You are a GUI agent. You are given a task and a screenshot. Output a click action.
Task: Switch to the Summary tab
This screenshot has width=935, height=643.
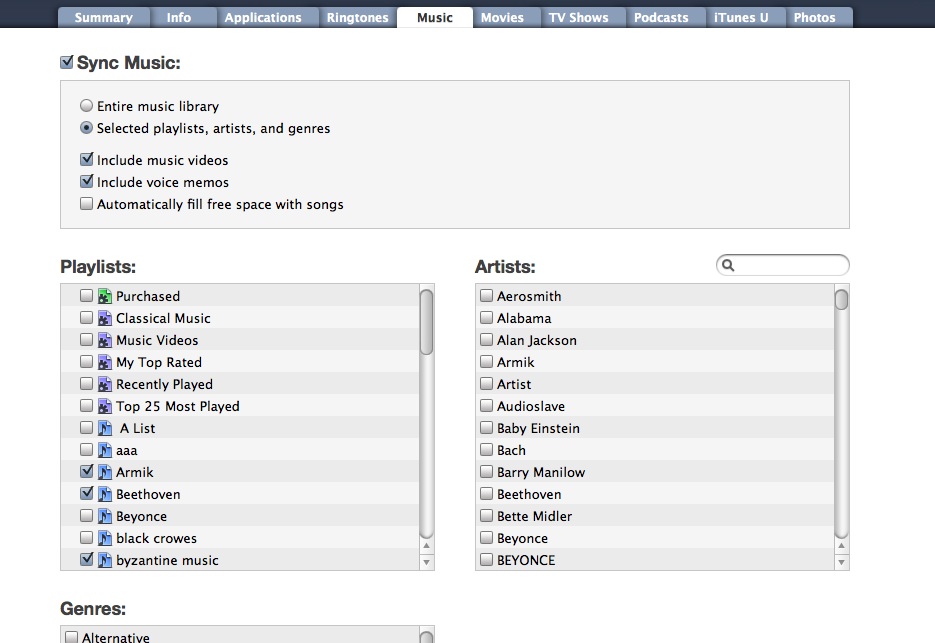click(x=104, y=17)
